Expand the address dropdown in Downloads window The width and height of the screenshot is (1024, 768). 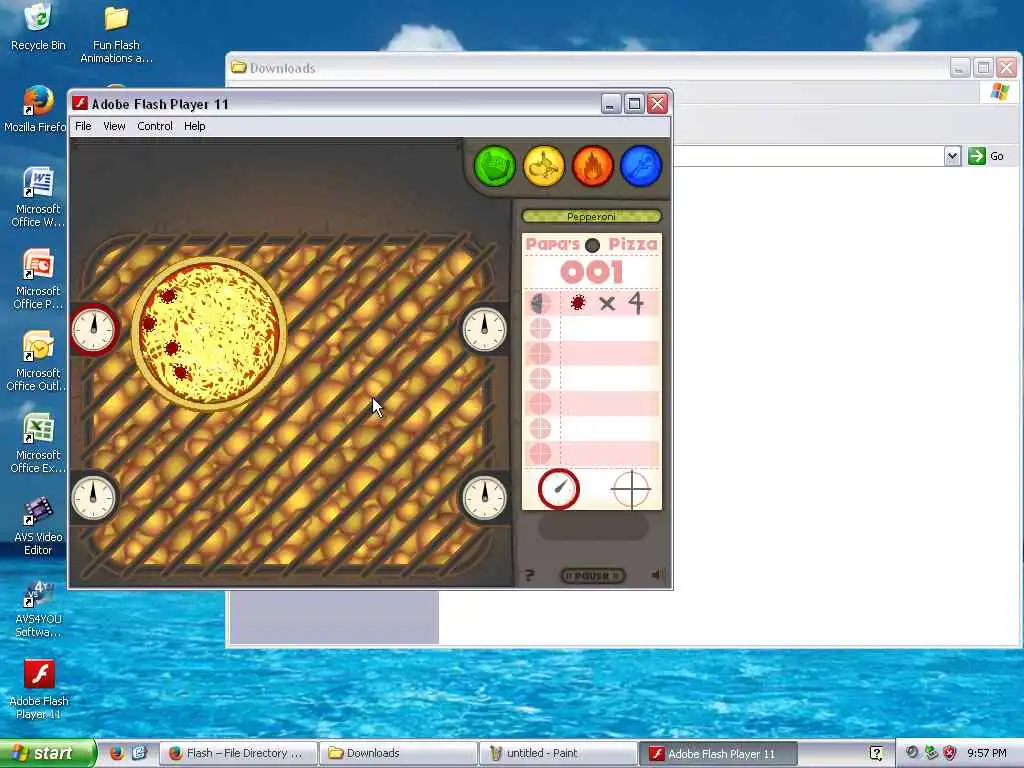click(952, 156)
